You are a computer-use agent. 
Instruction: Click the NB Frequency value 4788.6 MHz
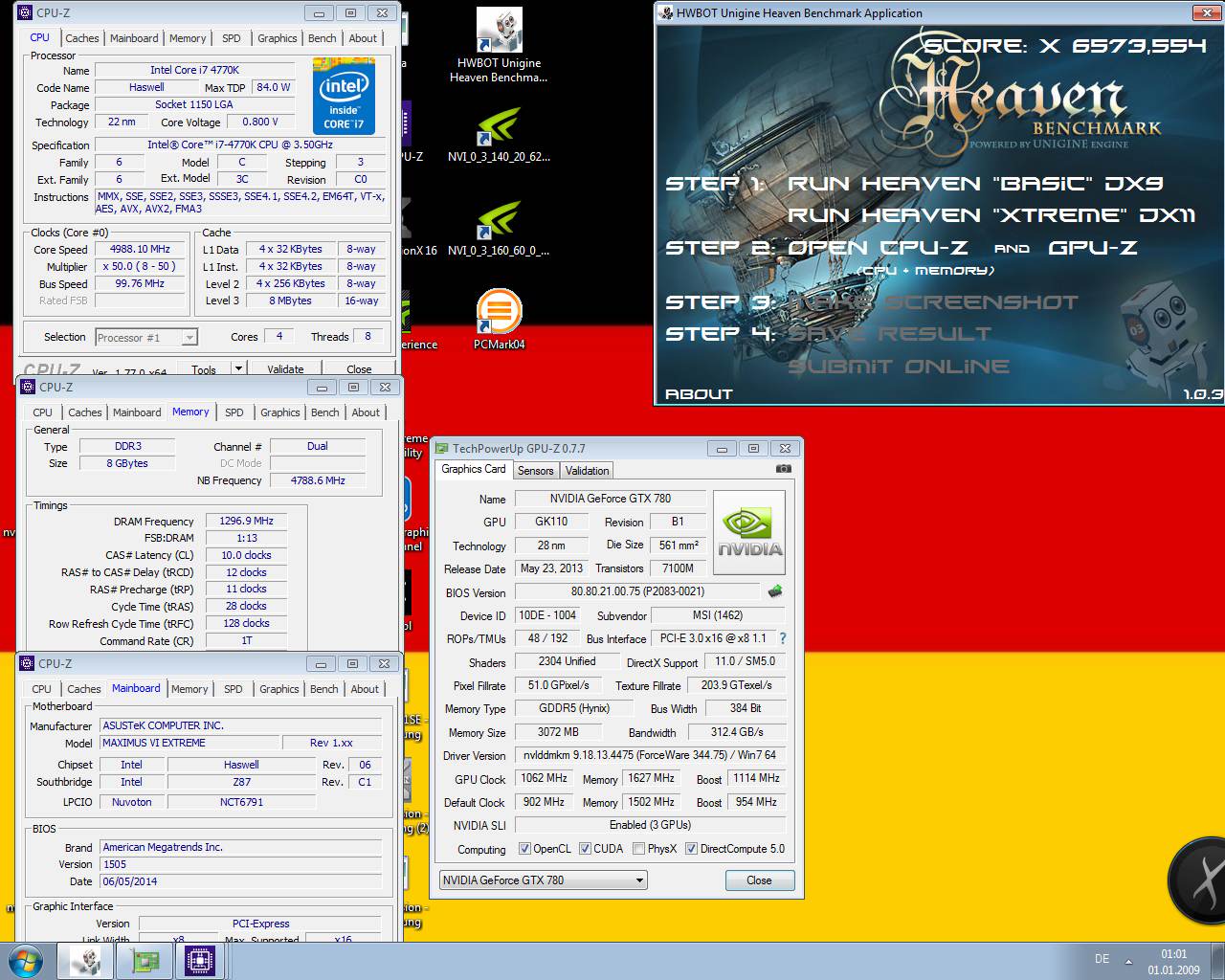point(318,480)
